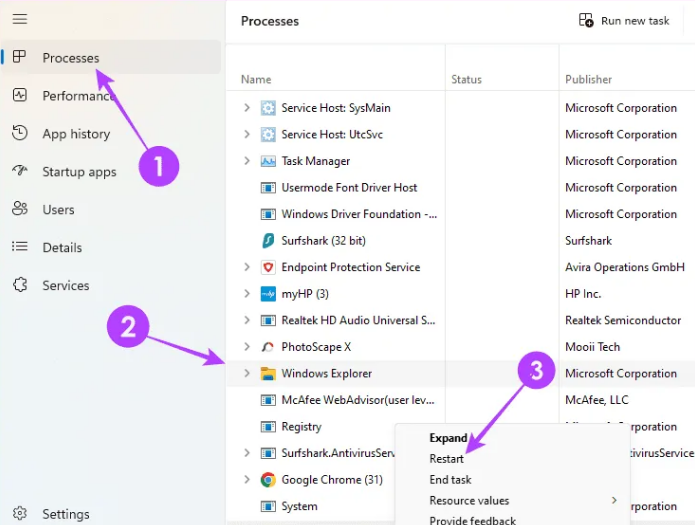
Task: Click the Processes sidebar icon
Action: (20, 57)
